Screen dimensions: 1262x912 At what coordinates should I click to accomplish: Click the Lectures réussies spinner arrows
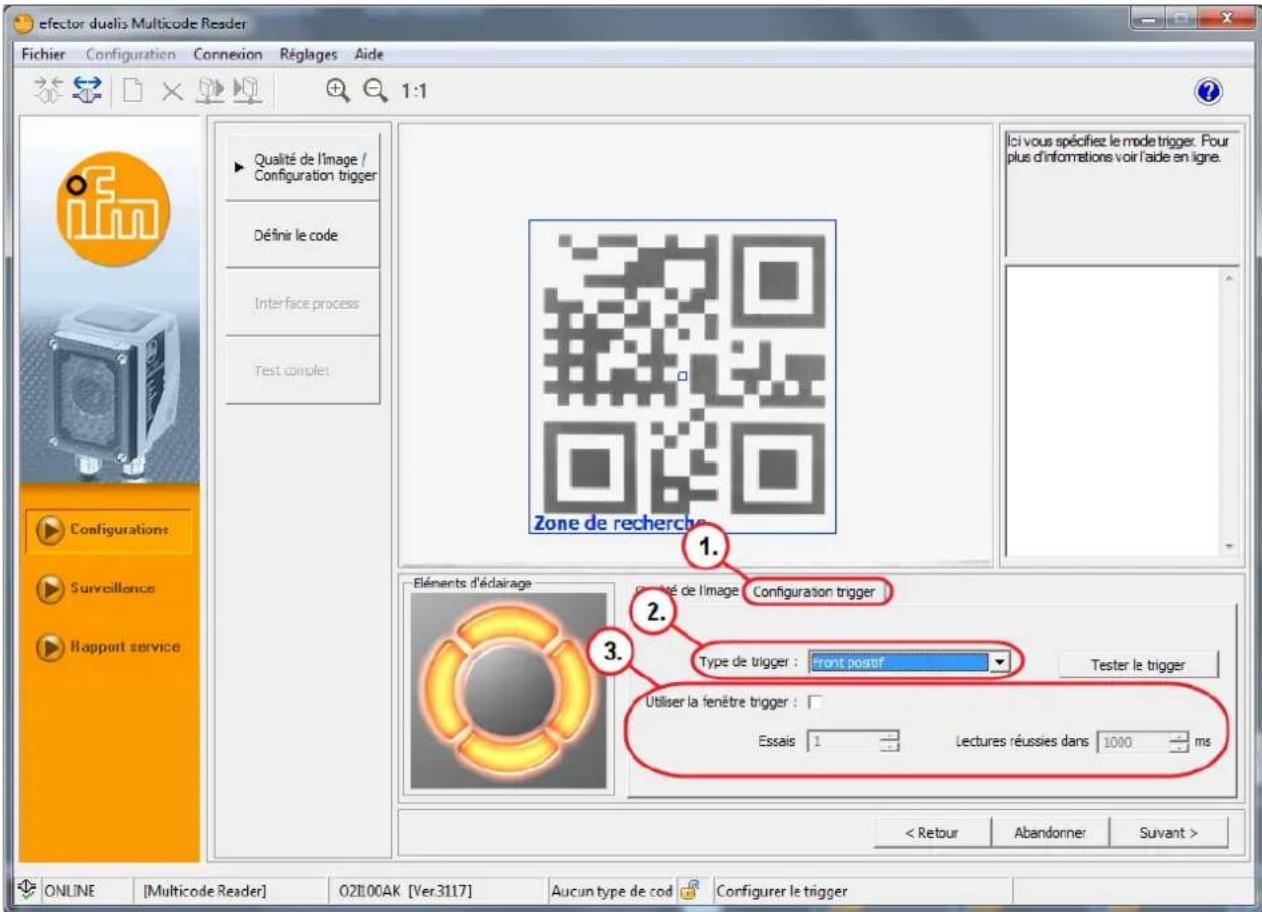pos(1180,743)
